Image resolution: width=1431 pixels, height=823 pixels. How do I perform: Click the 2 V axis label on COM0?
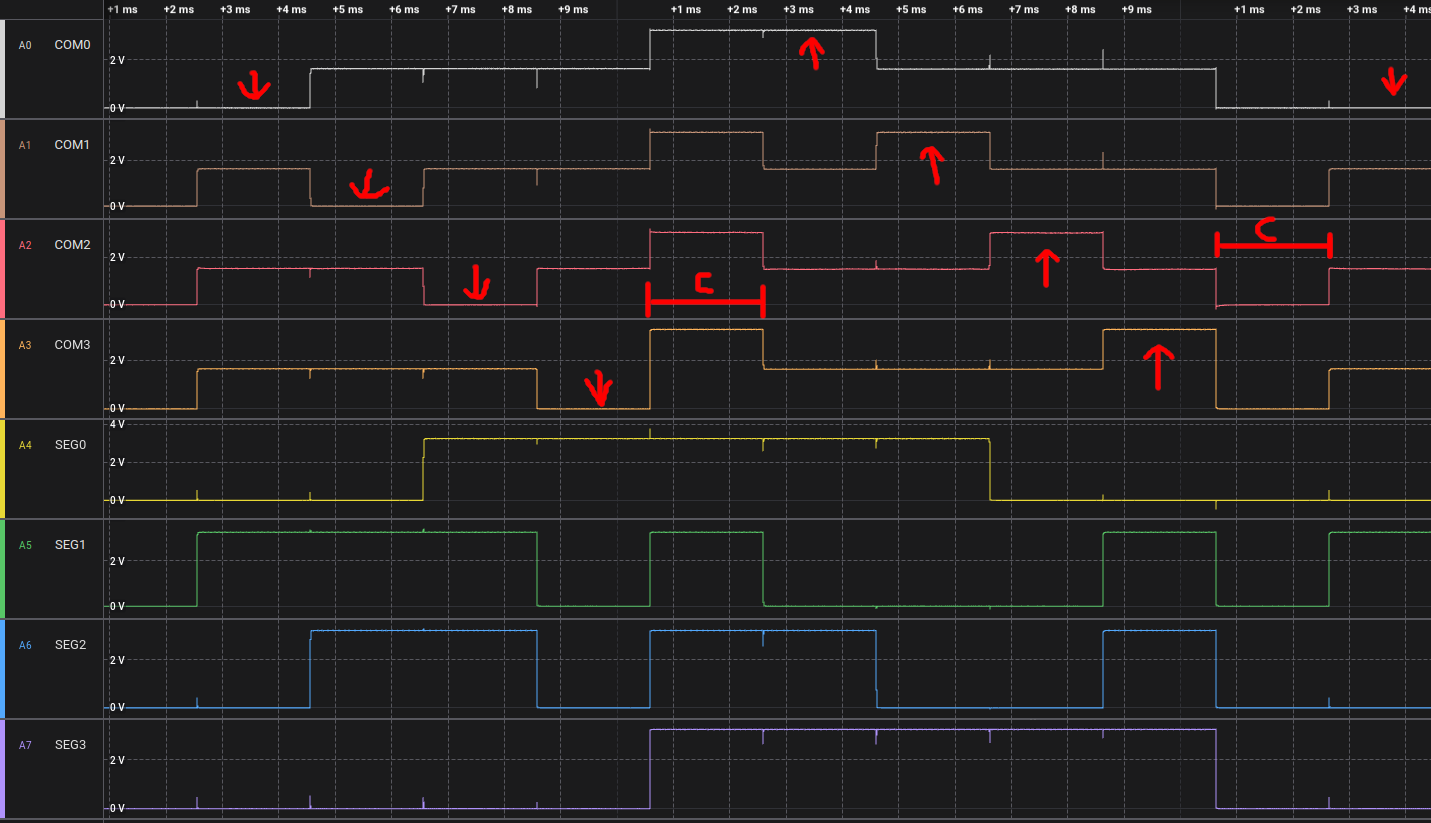116,60
